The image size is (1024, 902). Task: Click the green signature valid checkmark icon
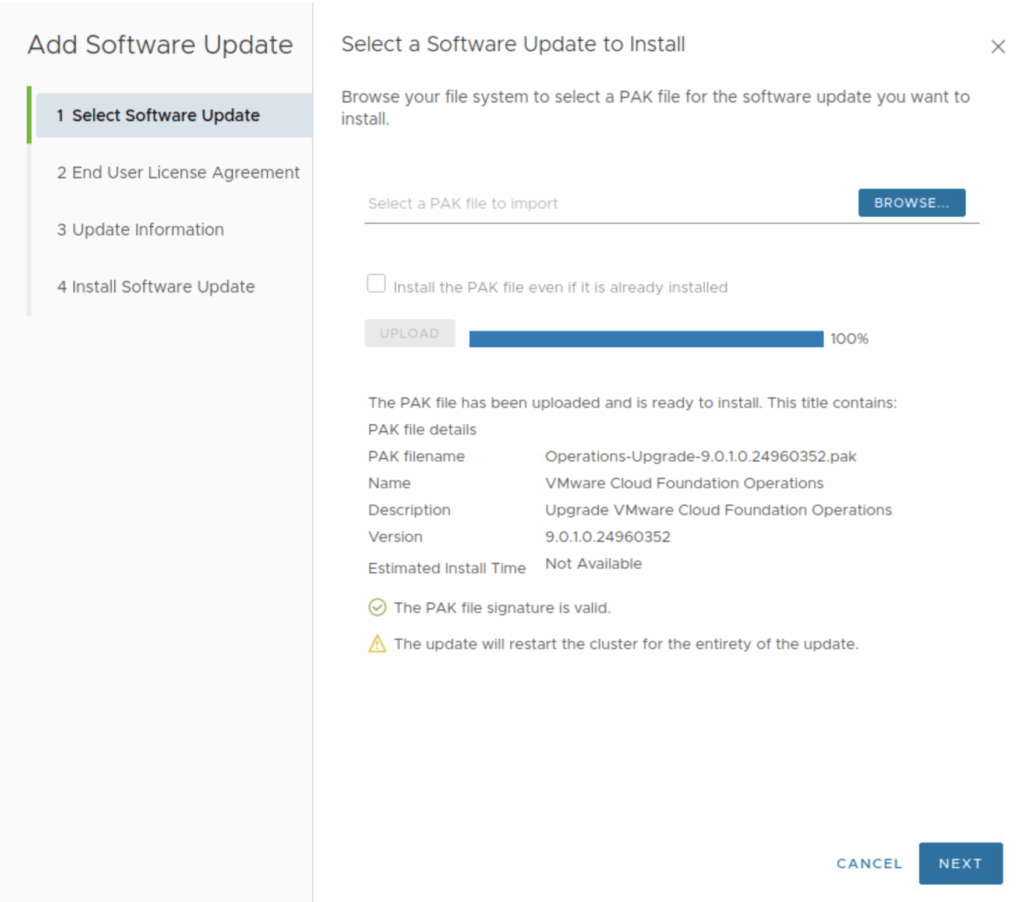coord(377,607)
